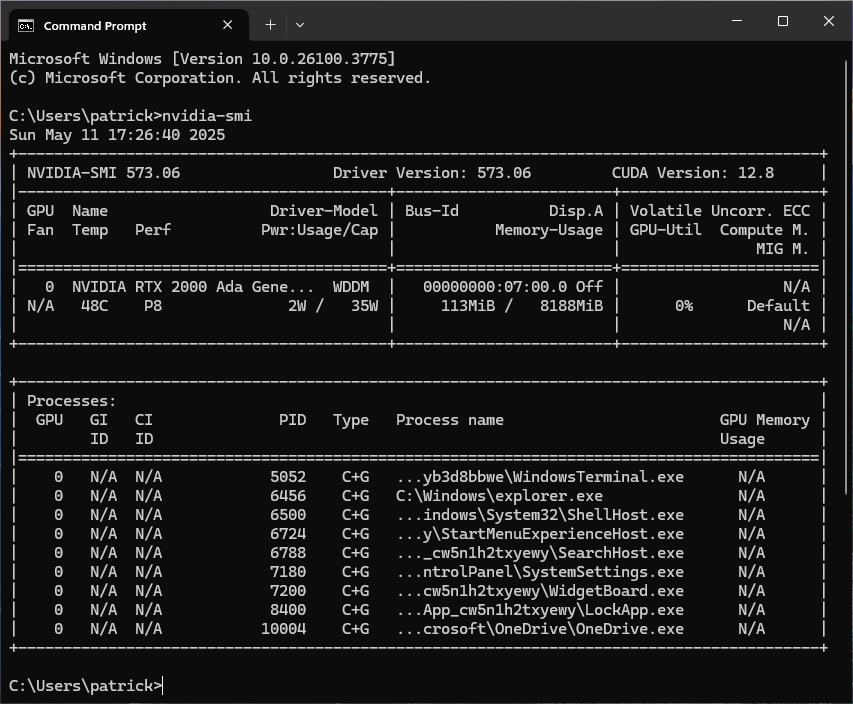Click the 'PID' column header
The image size is (853, 704).
[293, 420]
